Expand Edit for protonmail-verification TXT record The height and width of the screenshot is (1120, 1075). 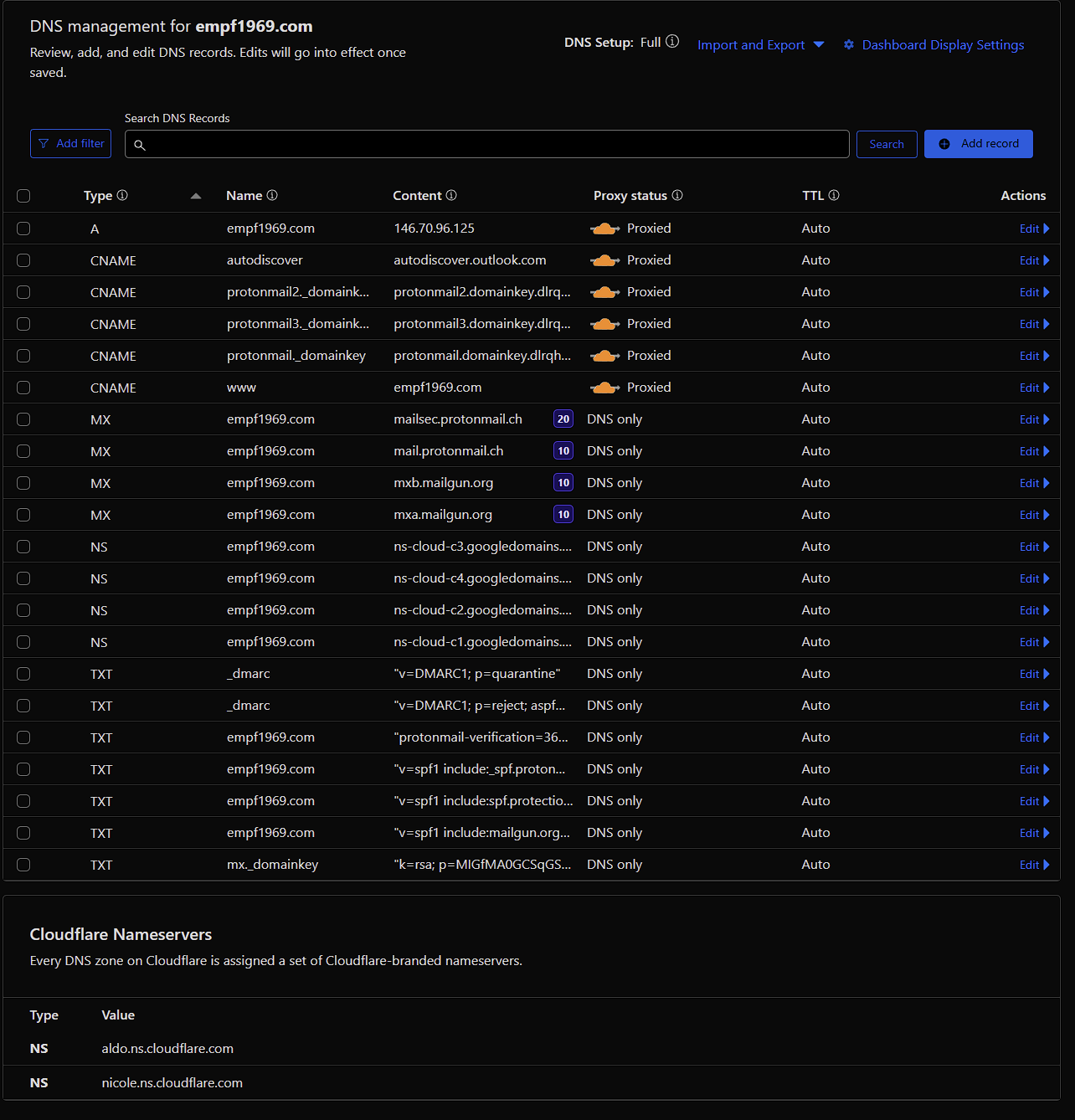pyautogui.click(x=1034, y=737)
